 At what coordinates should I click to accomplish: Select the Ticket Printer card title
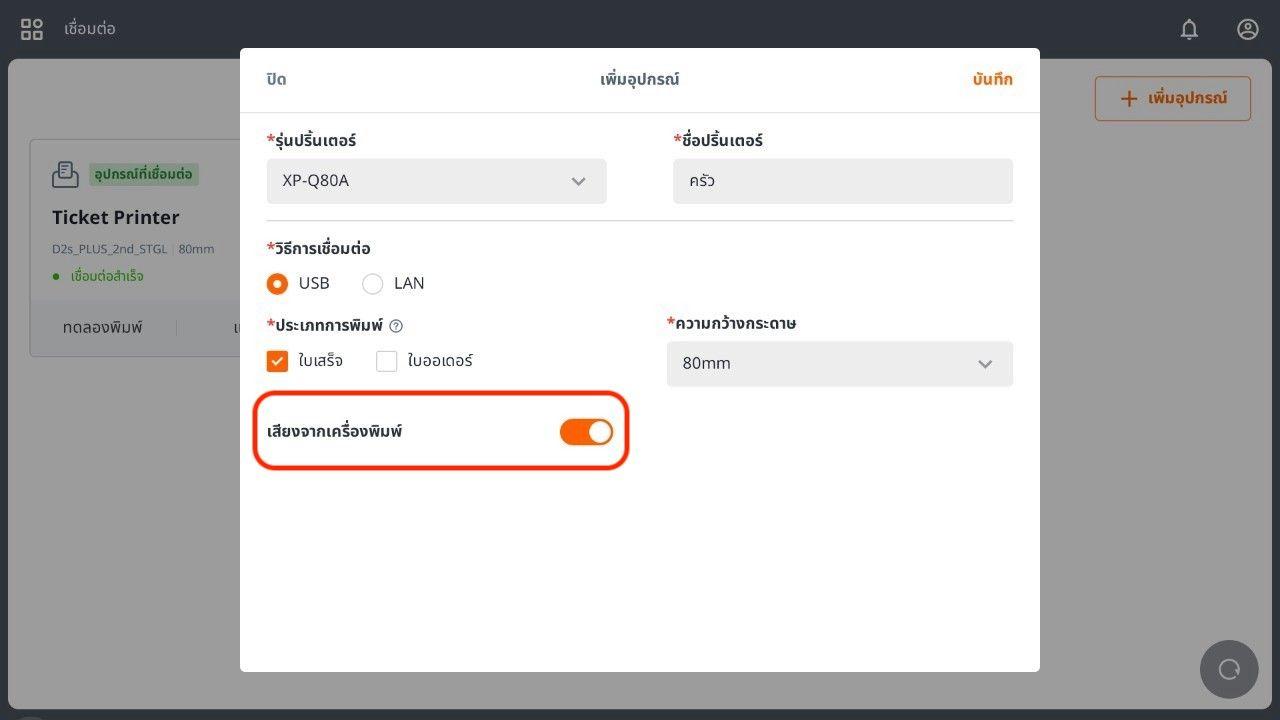pyautogui.click(x=116, y=217)
